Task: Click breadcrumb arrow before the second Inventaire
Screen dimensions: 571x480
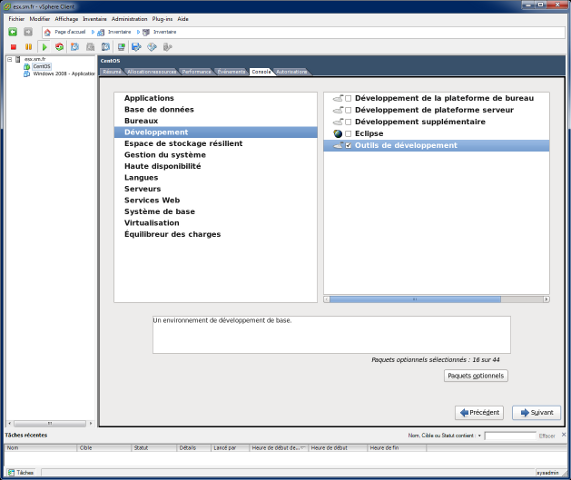Action: pos(138,32)
